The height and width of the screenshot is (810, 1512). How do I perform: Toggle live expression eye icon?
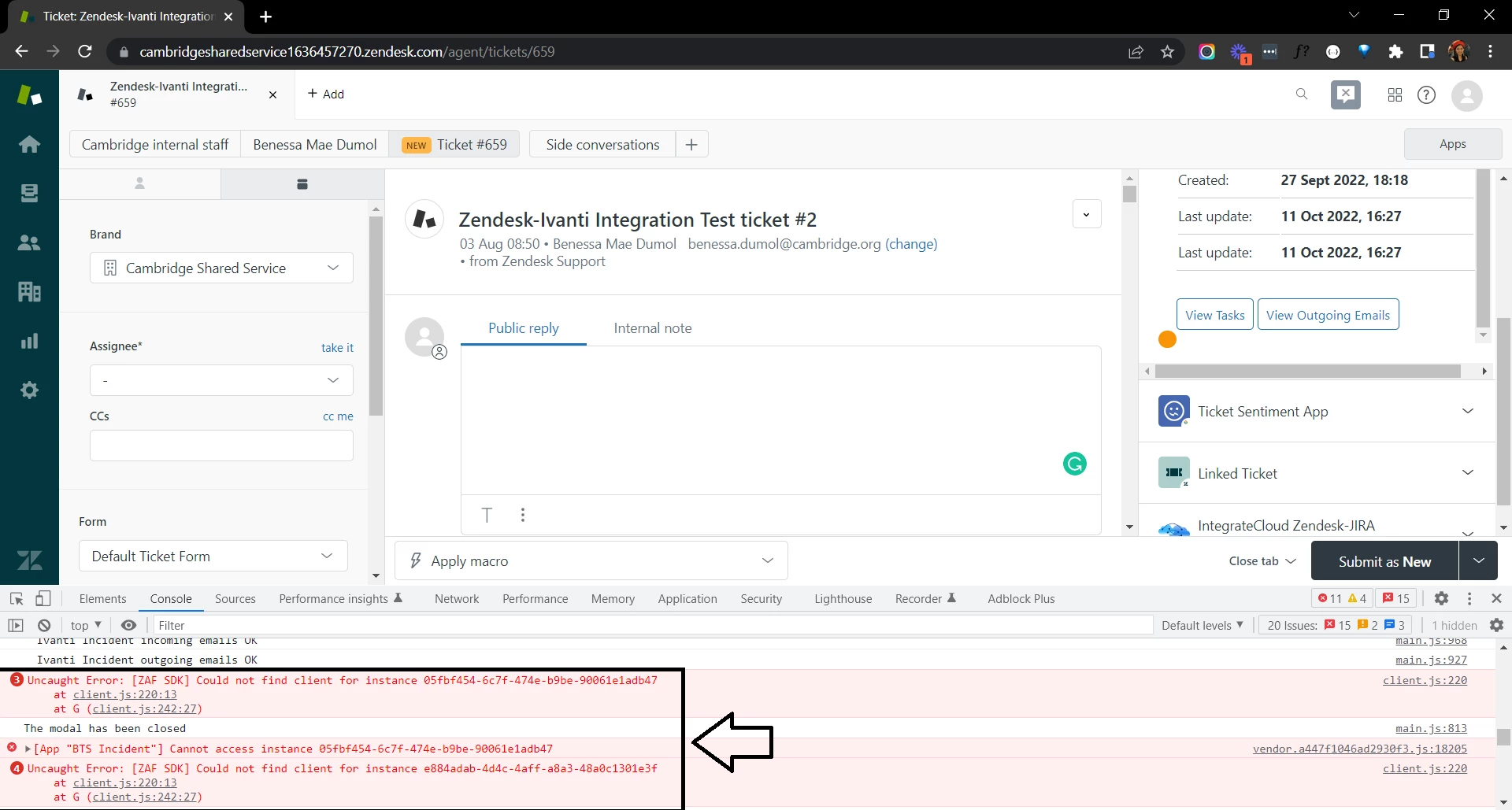tap(128, 625)
